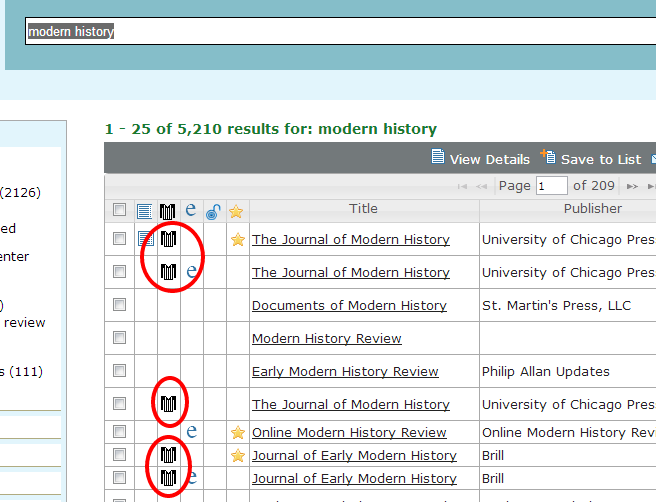
Task: Click '1 - 25 of 5,210 results' heading
Action: [271, 129]
